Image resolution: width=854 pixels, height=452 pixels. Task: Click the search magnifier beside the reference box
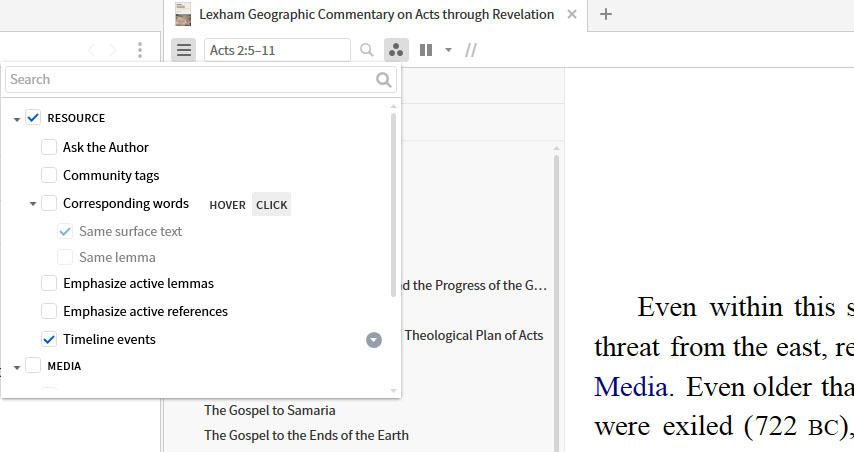coord(367,50)
